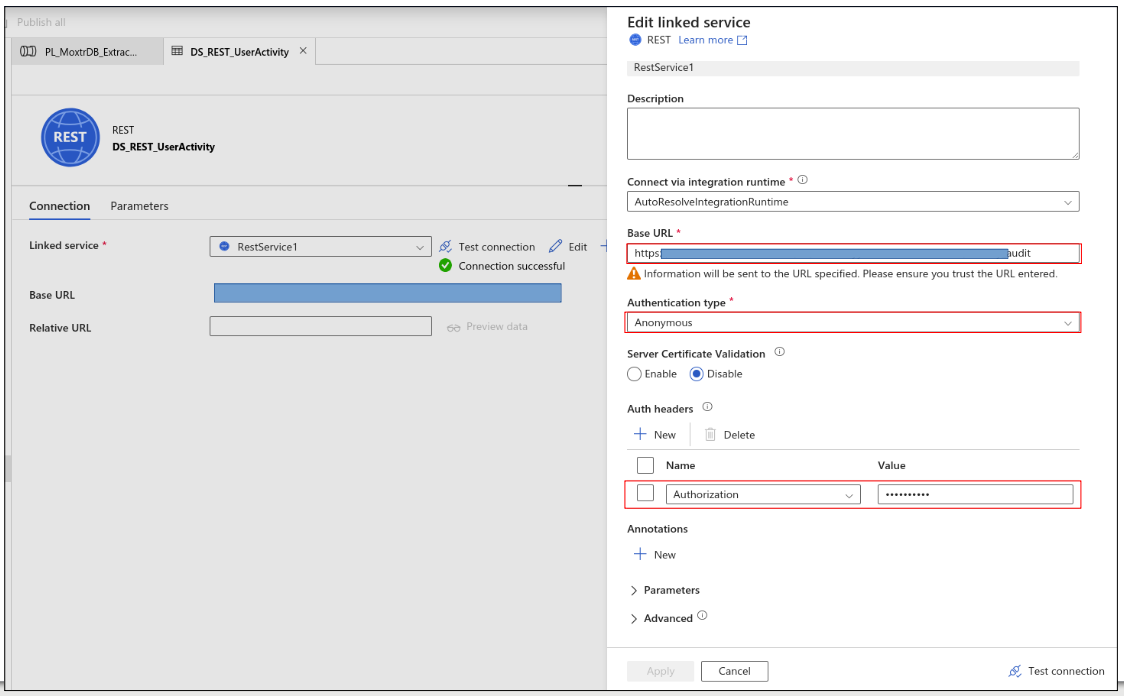Select the Disable certificate validation radio button

click(x=696, y=374)
